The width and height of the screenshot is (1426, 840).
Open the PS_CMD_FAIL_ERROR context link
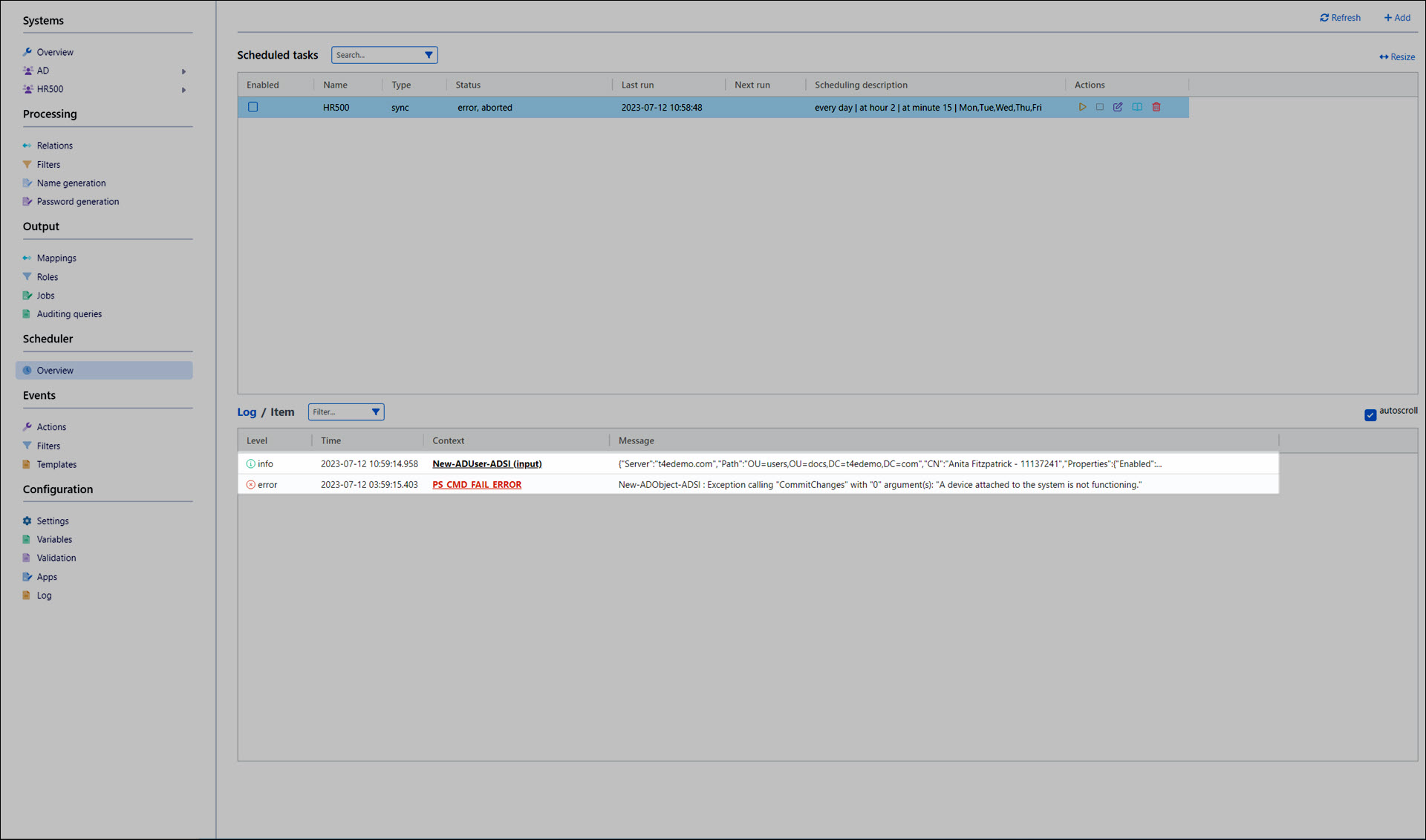477,485
